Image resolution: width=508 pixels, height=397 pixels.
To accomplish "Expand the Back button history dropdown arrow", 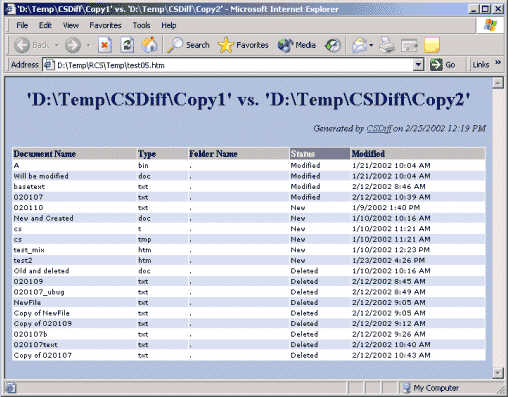I will (x=56, y=45).
